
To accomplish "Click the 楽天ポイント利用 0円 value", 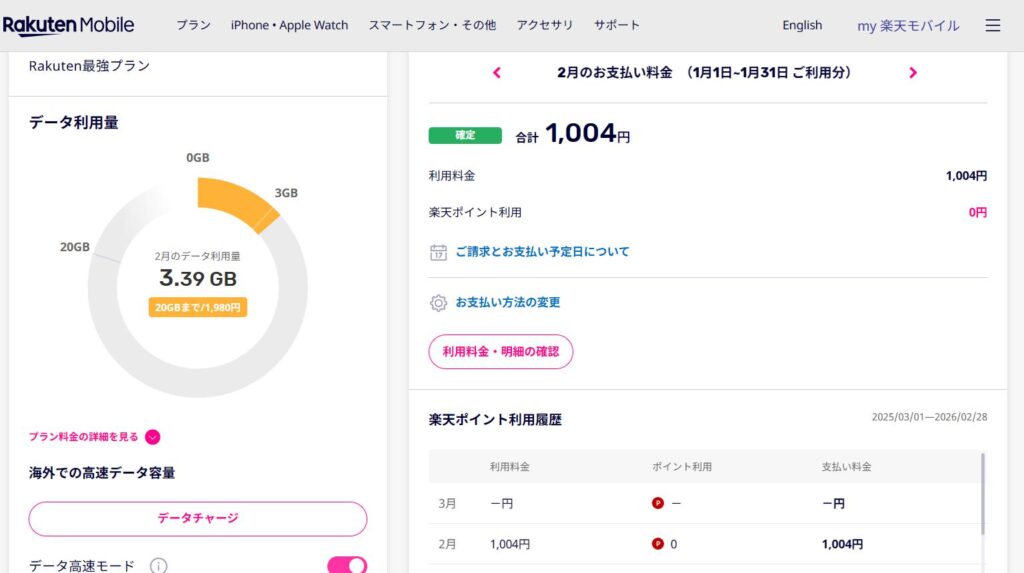I will [978, 212].
